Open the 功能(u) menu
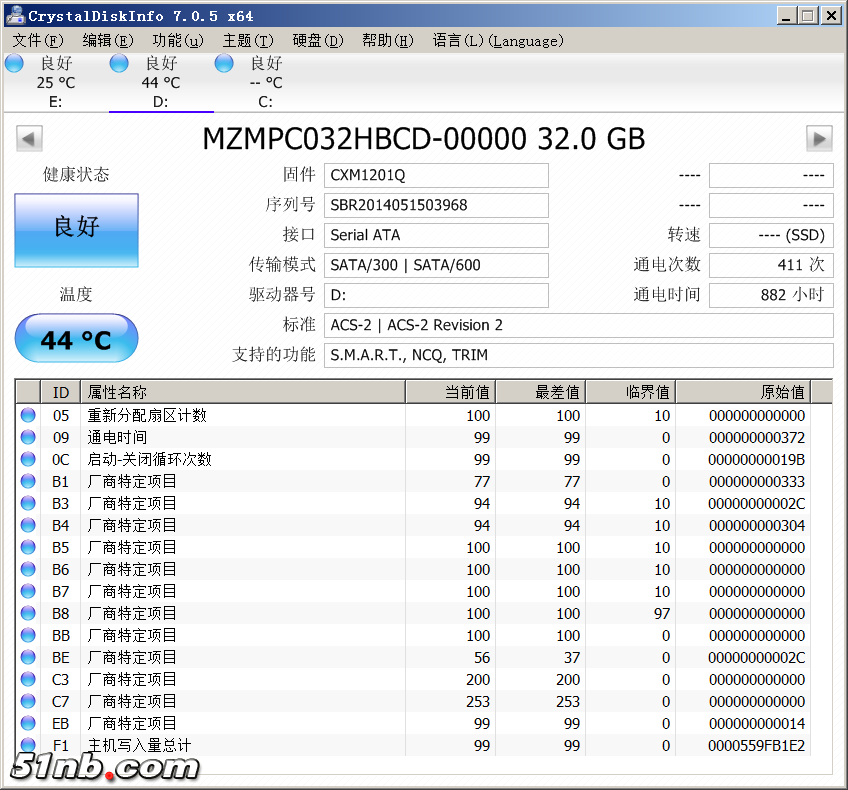 pyautogui.click(x=178, y=41)
